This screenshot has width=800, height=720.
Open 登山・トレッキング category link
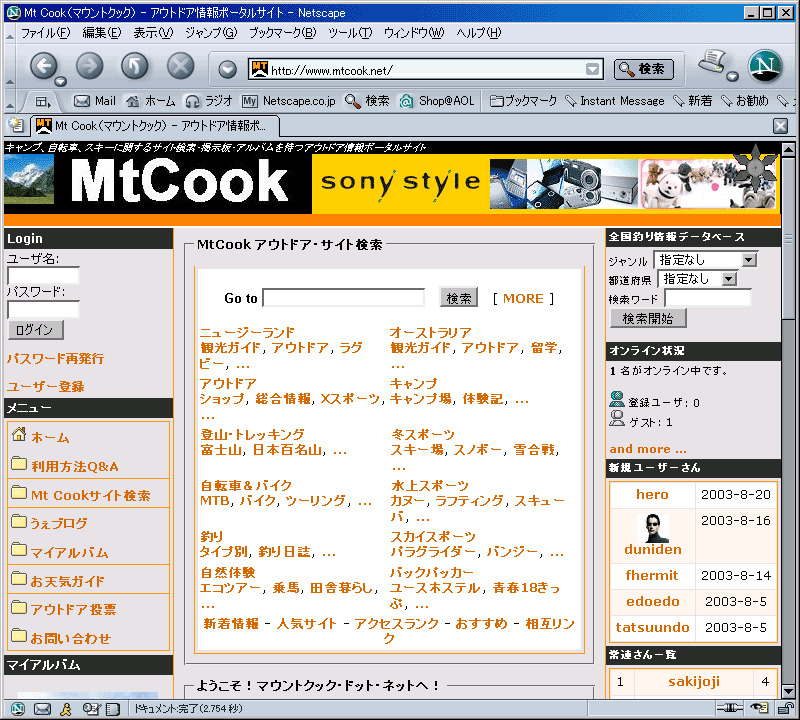(253, 434)
